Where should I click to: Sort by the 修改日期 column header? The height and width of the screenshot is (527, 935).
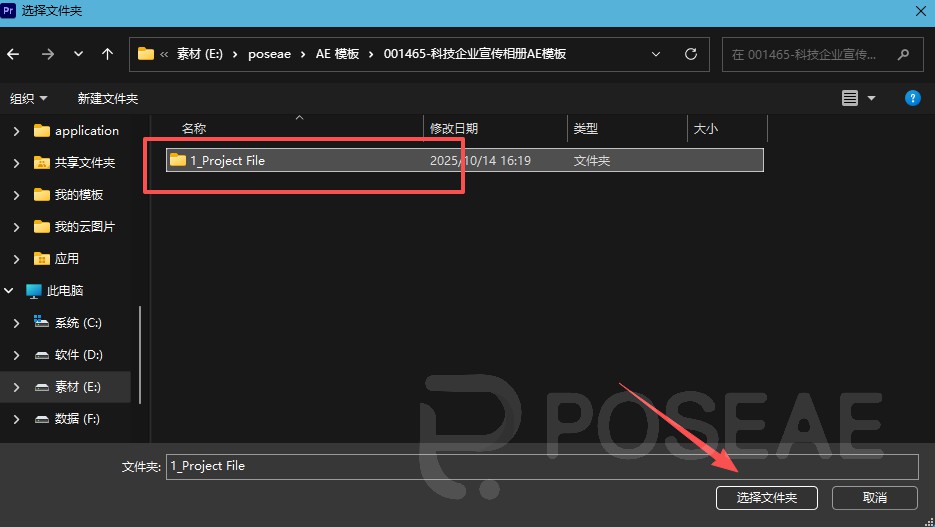(454, 129)
